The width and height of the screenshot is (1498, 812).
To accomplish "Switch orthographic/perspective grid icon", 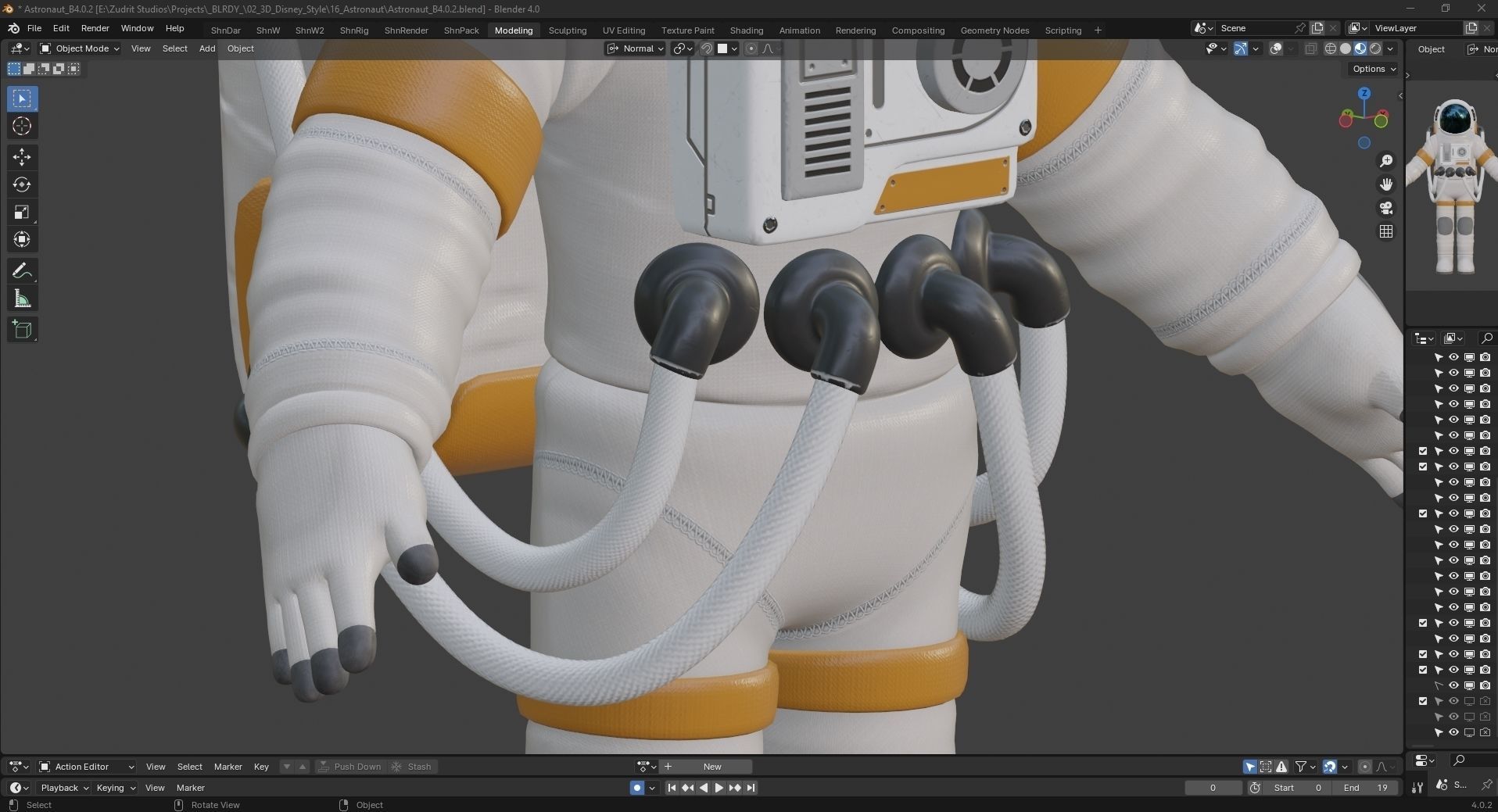I will click(1386, 231).
